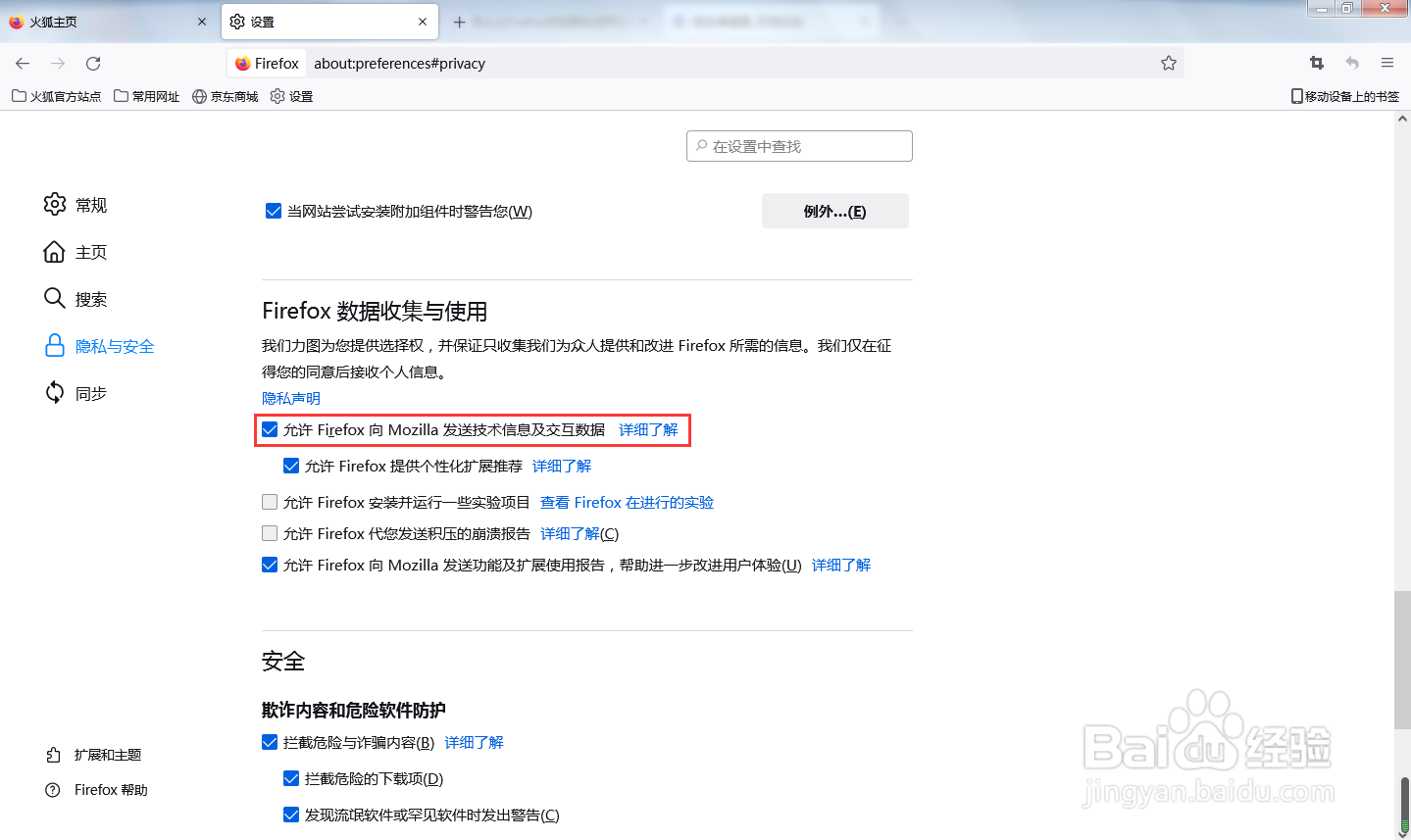Go back with the back arrow
This screenshot has width=1411, height=840.
23,63
